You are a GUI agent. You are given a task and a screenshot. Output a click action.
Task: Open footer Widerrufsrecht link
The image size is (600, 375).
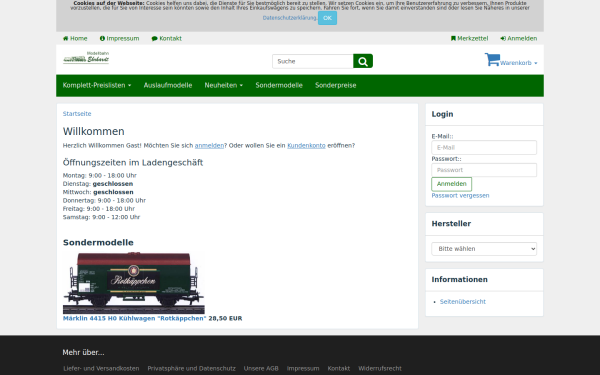pyautogui.click(x=380, y=368)
